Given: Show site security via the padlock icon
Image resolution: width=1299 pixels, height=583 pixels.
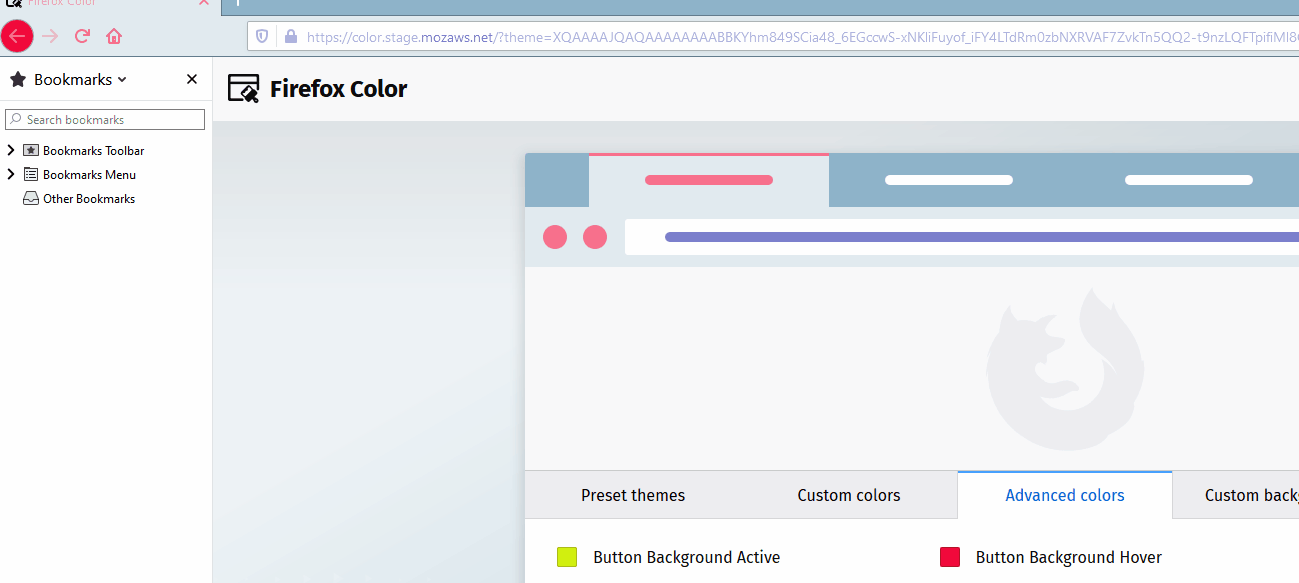Looking at the screenshot, I should pyautogui.click(x=291, y=36).
